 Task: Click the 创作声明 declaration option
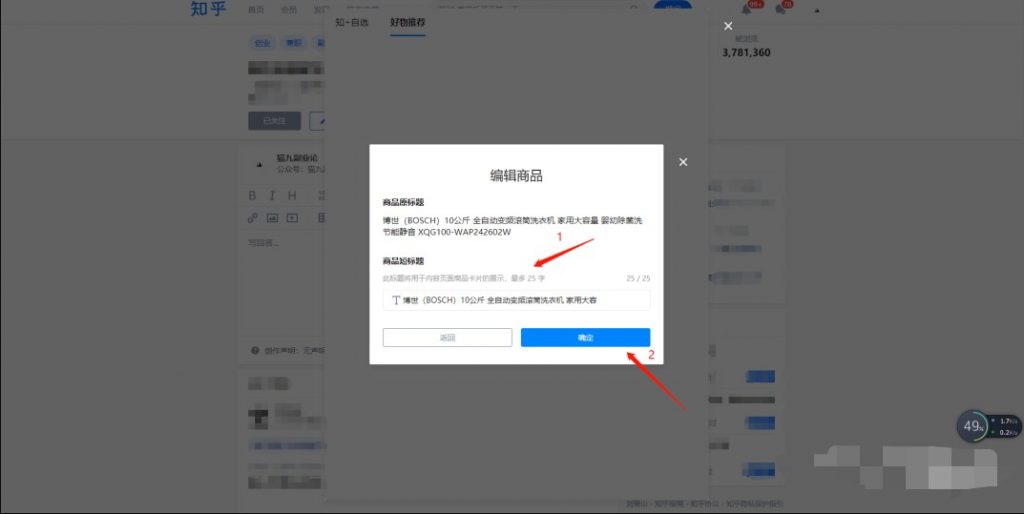coord(287,351)
